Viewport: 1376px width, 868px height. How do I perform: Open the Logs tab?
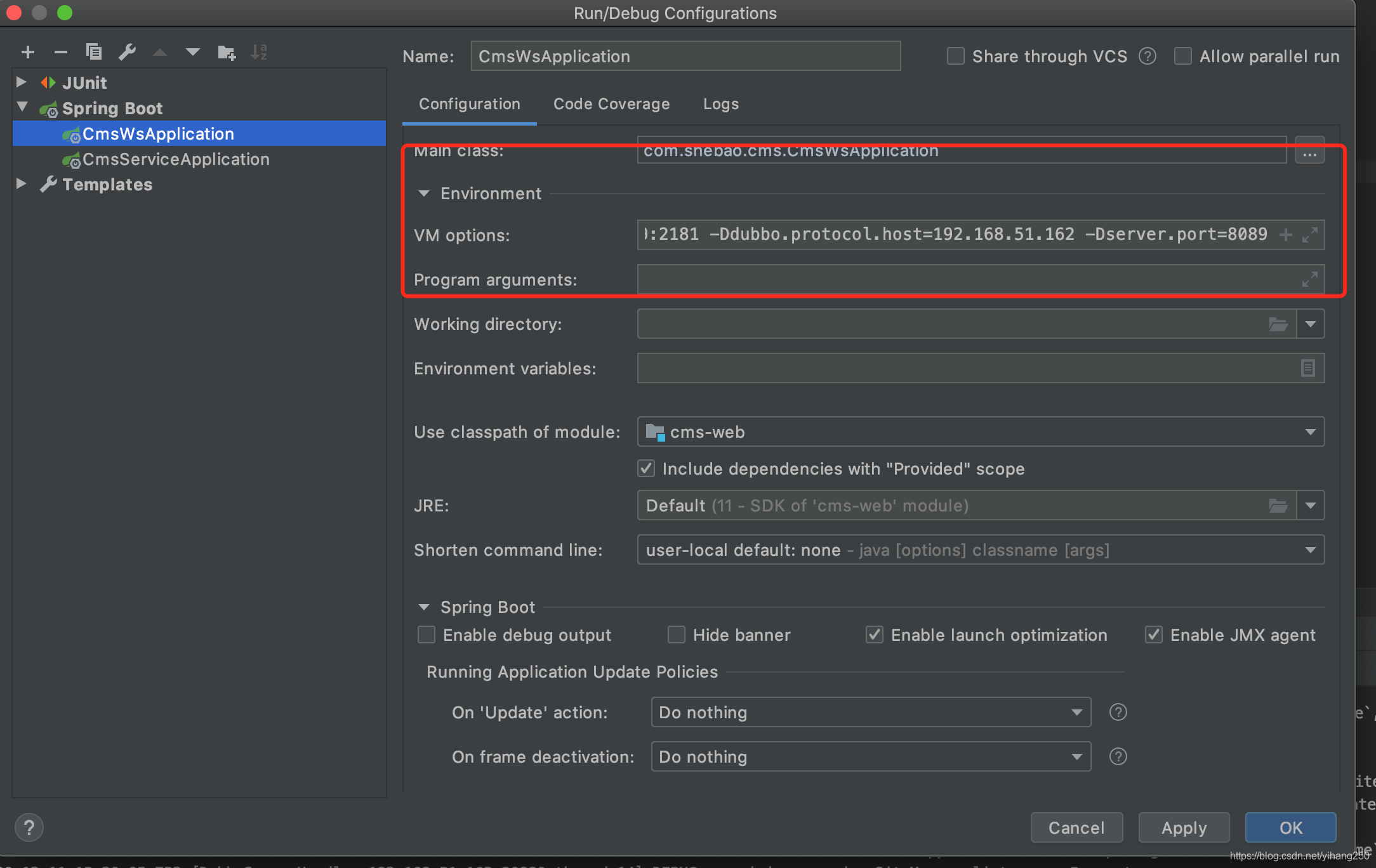[720, 103]
